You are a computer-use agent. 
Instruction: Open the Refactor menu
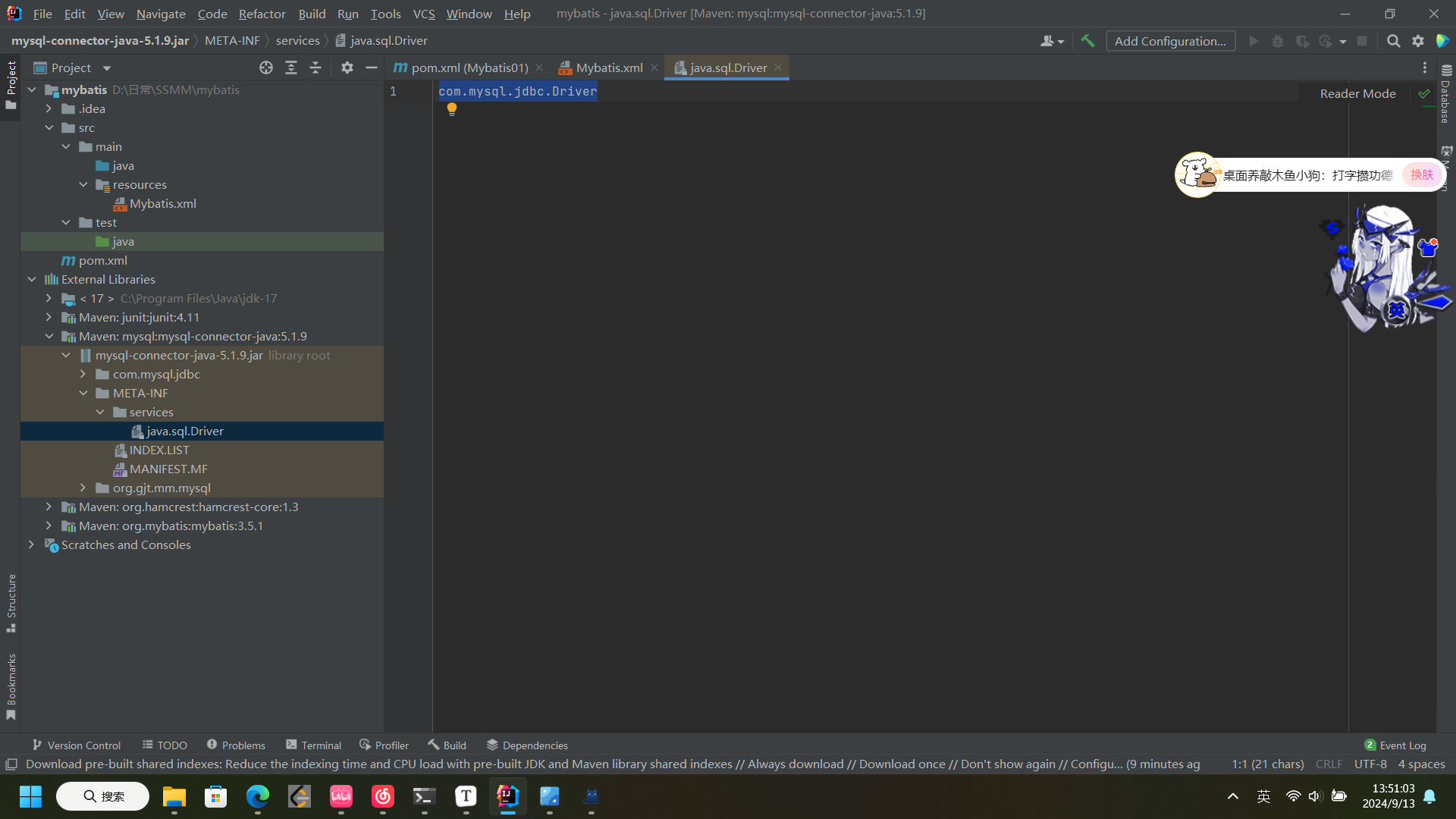[x=262, y=14]
